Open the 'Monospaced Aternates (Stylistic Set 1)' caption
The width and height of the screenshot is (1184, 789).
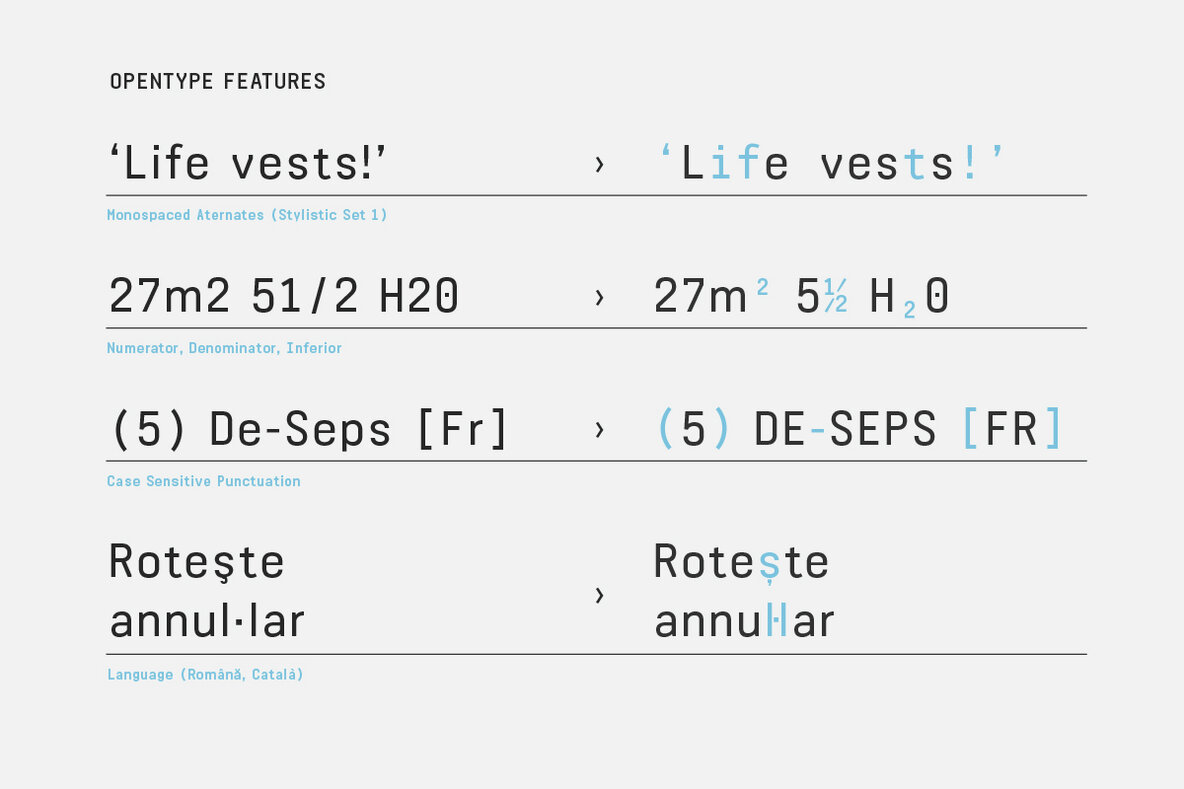pos(247,215)
